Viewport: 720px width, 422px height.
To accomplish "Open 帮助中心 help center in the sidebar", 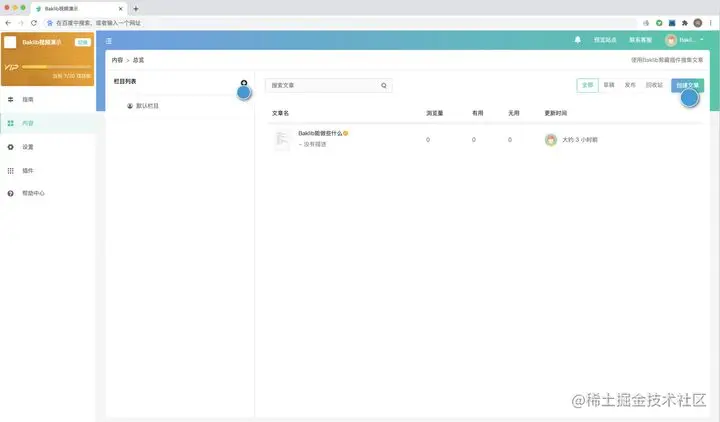I will point(48,193).
